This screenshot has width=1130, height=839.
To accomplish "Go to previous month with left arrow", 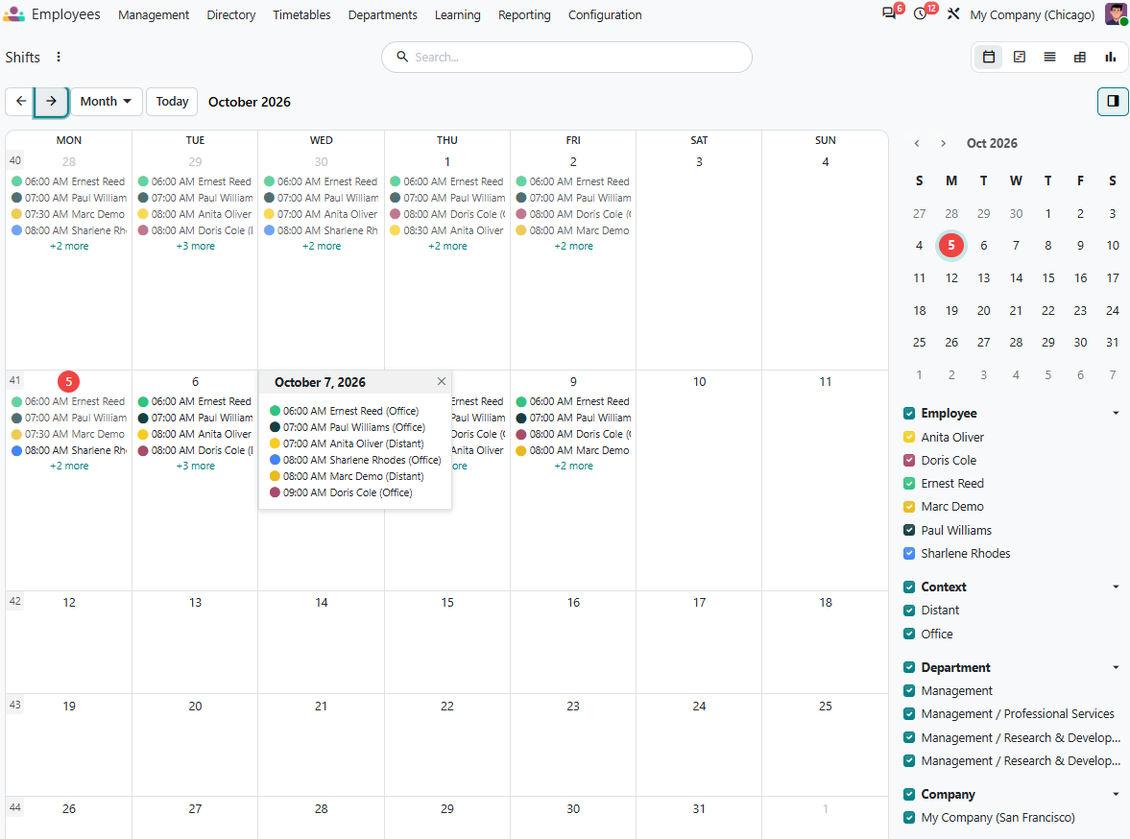I will 21,101.
